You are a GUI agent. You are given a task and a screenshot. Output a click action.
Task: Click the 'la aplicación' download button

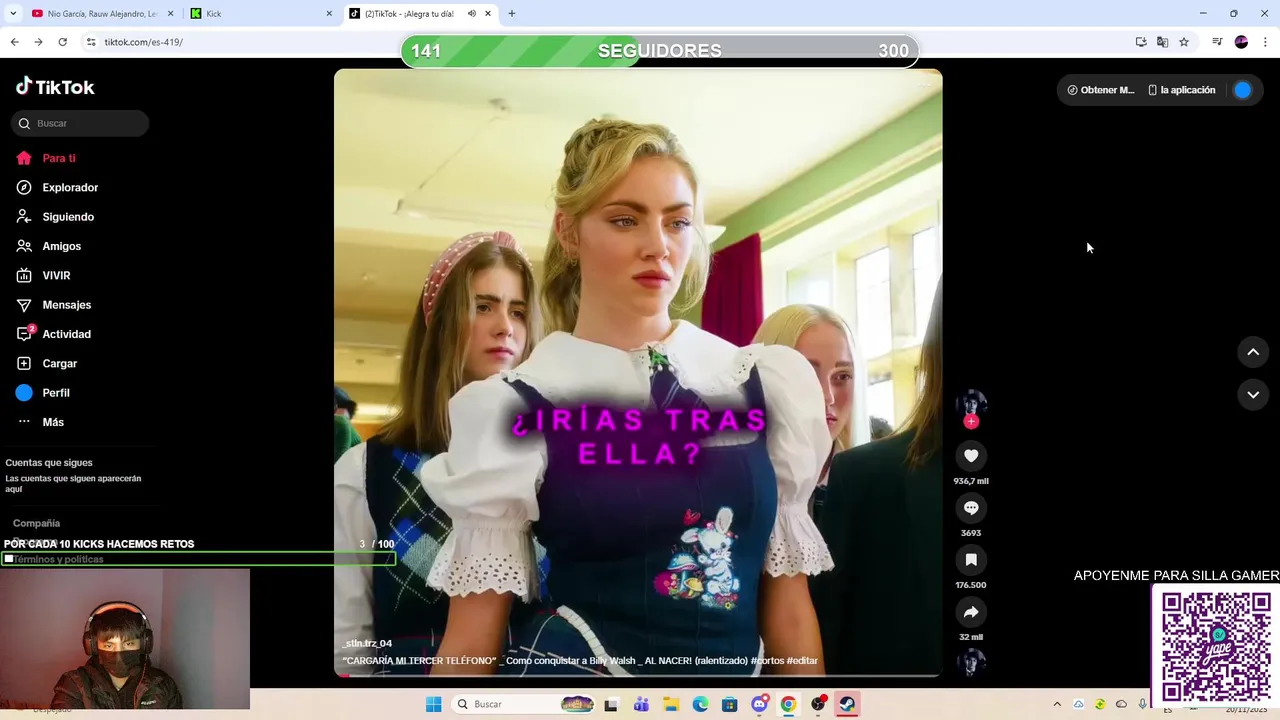click(x=1182, y=90)
